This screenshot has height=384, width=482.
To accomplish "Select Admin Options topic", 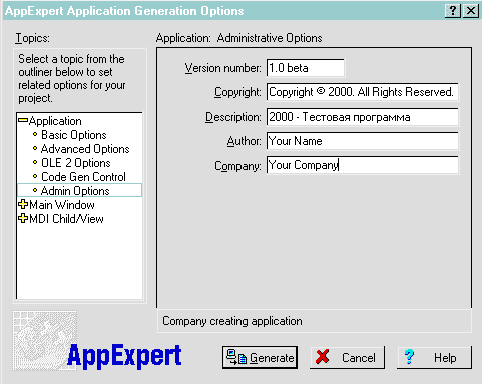I will pos(79,191).
